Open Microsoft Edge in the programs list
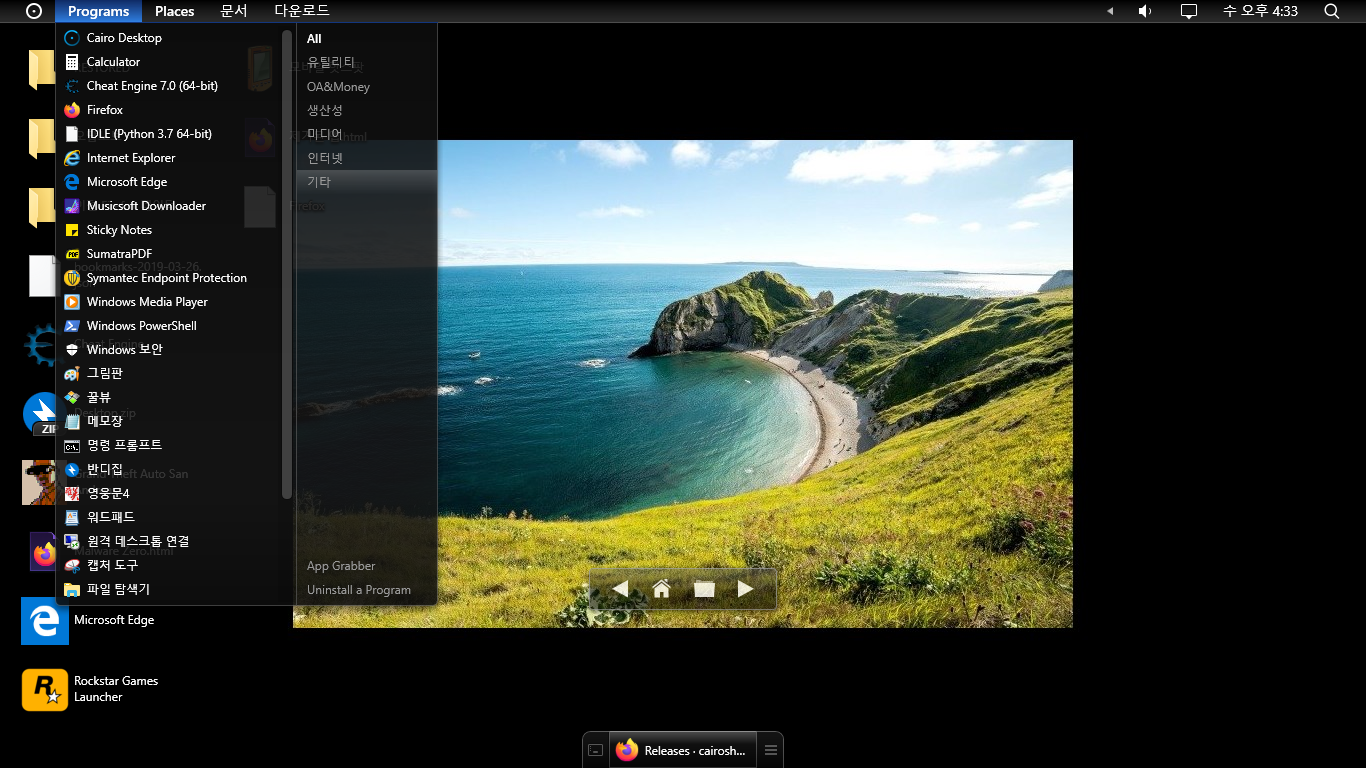 pyautogui.click(x=170, y=182)
